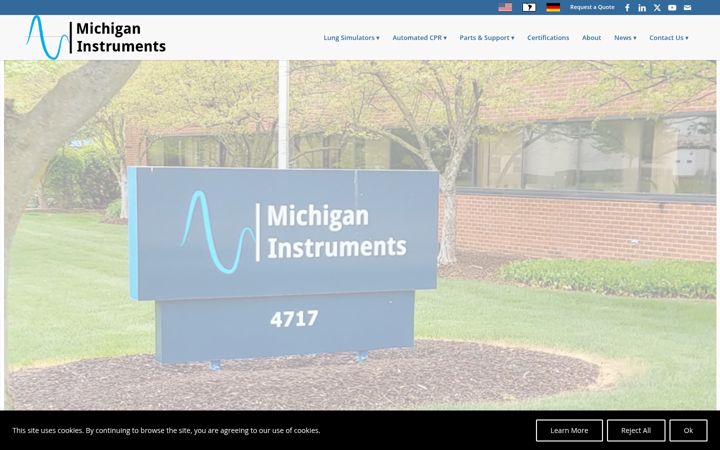Expand the Lung Simulators menu
The height and width of the screenshot is (450, 720).
click(x=351, y=38)
